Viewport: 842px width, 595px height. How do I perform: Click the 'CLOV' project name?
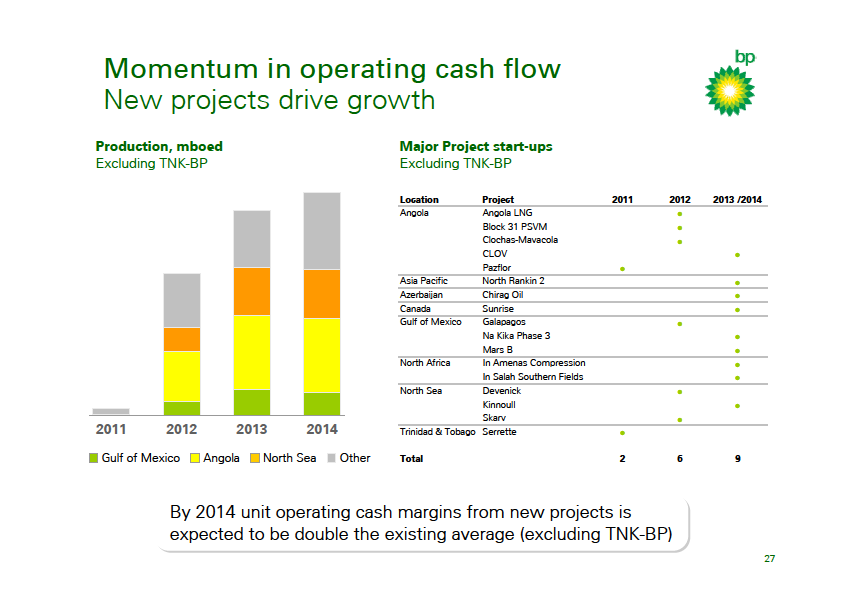495,253
